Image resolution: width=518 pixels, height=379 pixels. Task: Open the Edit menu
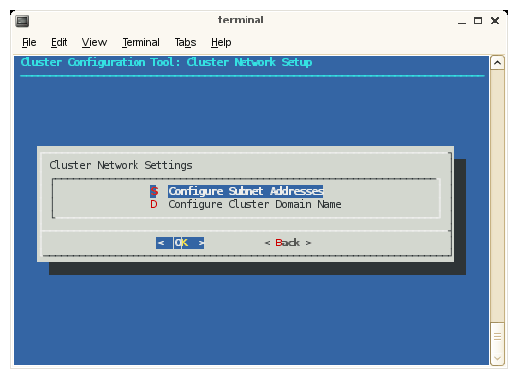click(59, 42)
